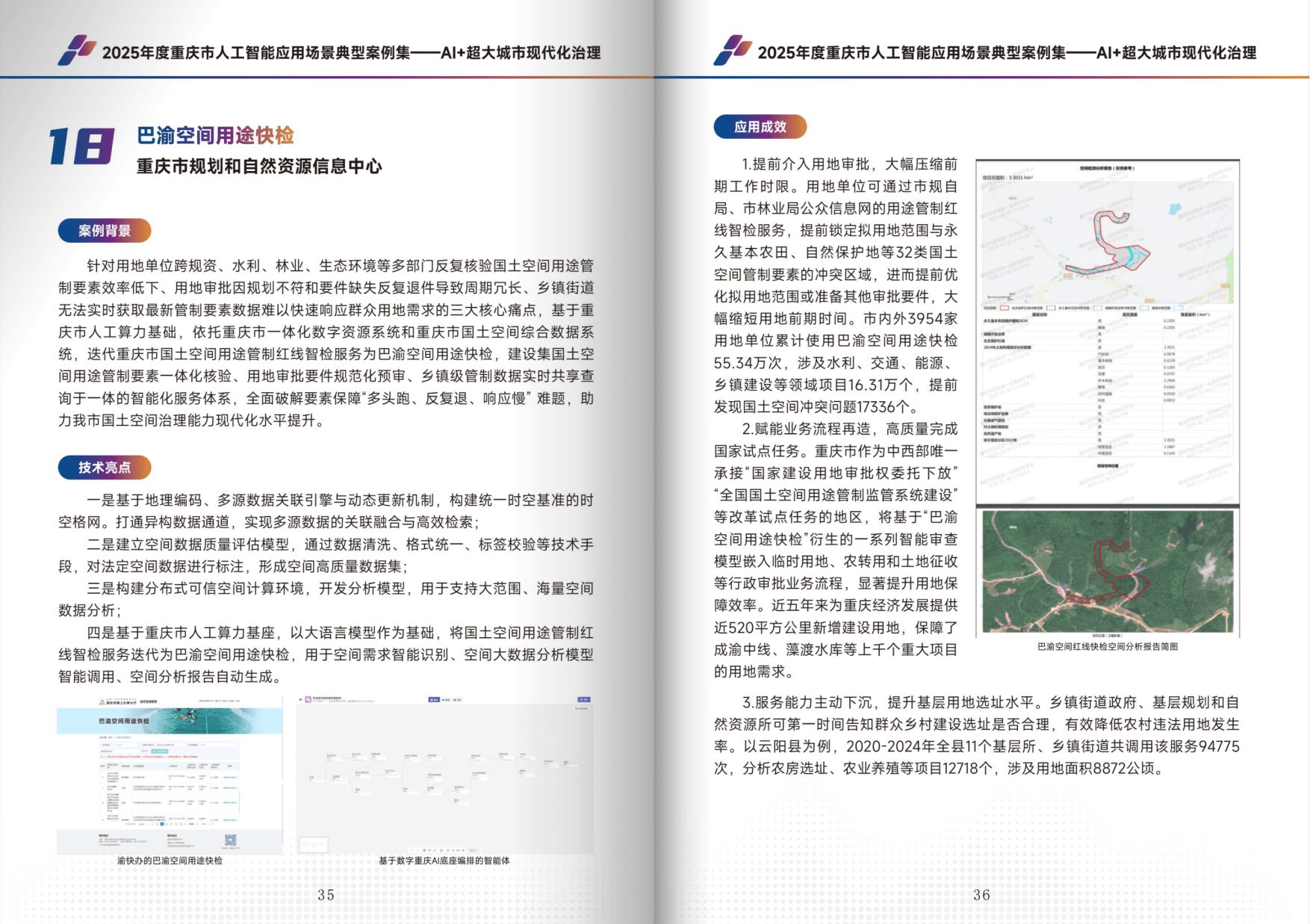Click the large "18" case number graphic
Screen dimensions: 1310x924
pyautogui.click(x=81, y=146)
